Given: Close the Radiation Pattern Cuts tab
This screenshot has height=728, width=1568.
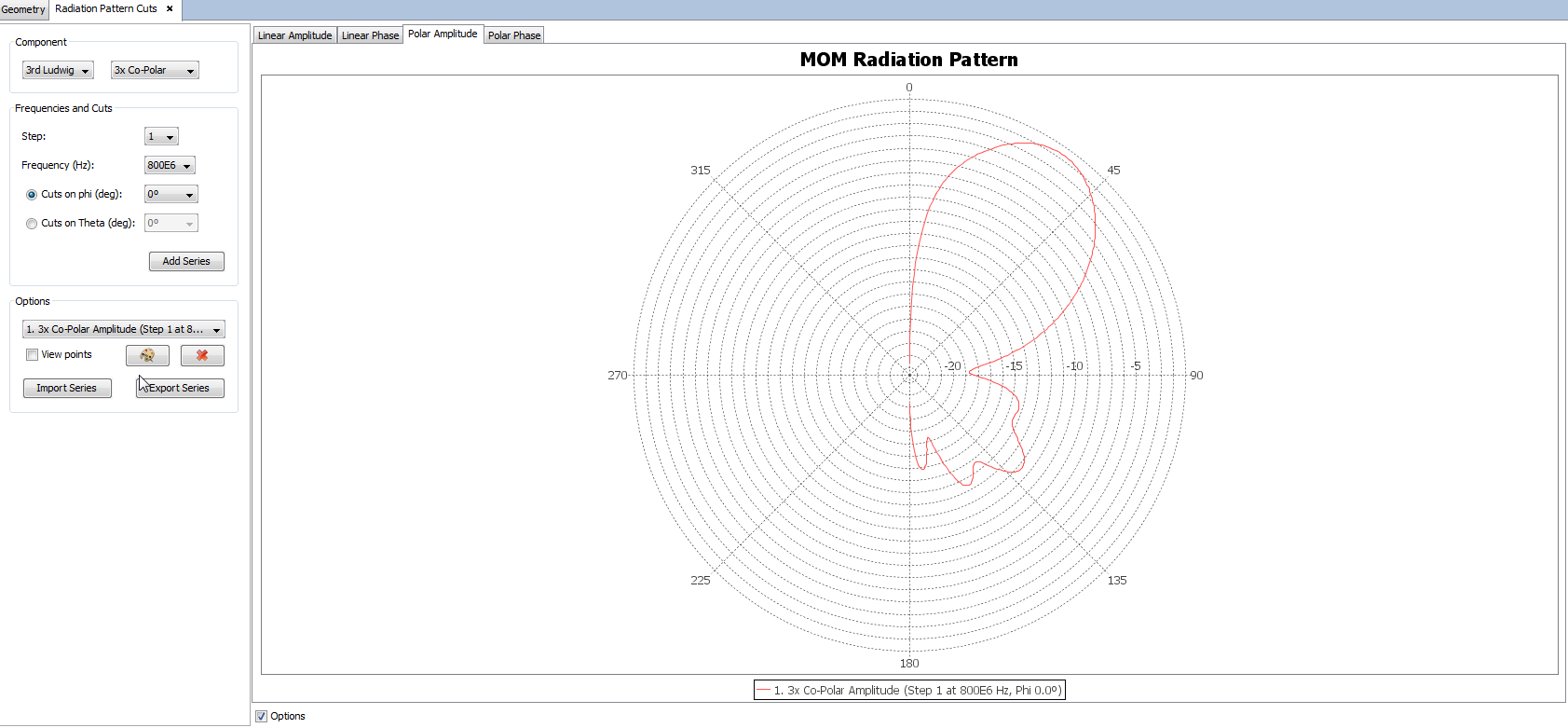Looking at the screenshot, I should click(170, 8).
